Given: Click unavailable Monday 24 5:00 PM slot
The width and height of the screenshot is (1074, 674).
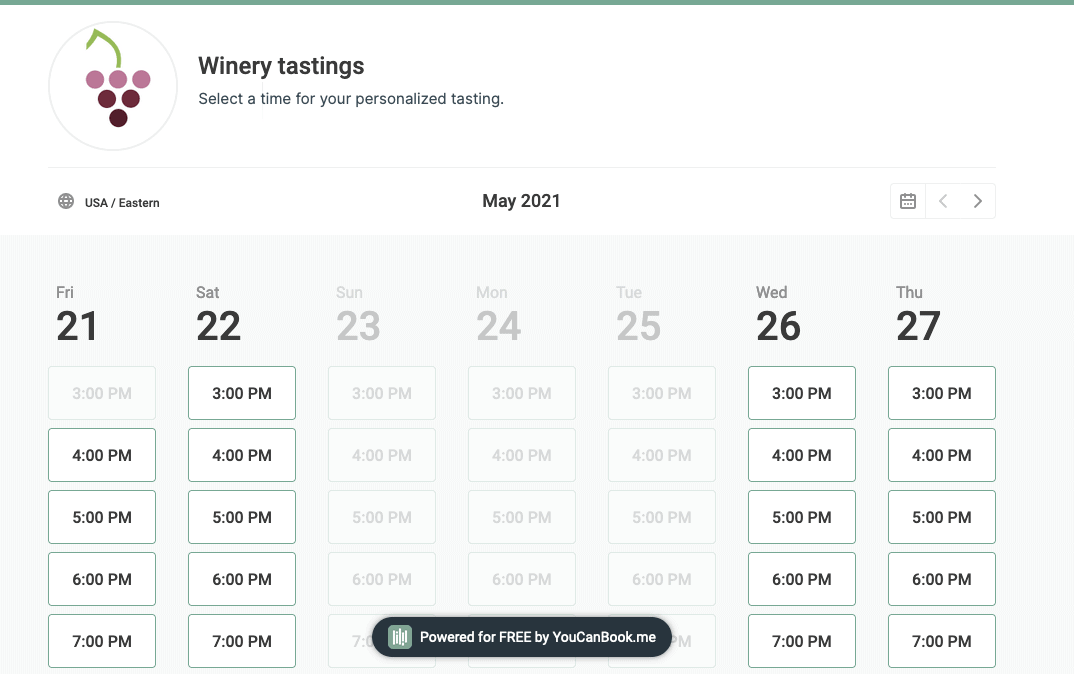Looking at the screenshot, I should [x=522, y=517].
